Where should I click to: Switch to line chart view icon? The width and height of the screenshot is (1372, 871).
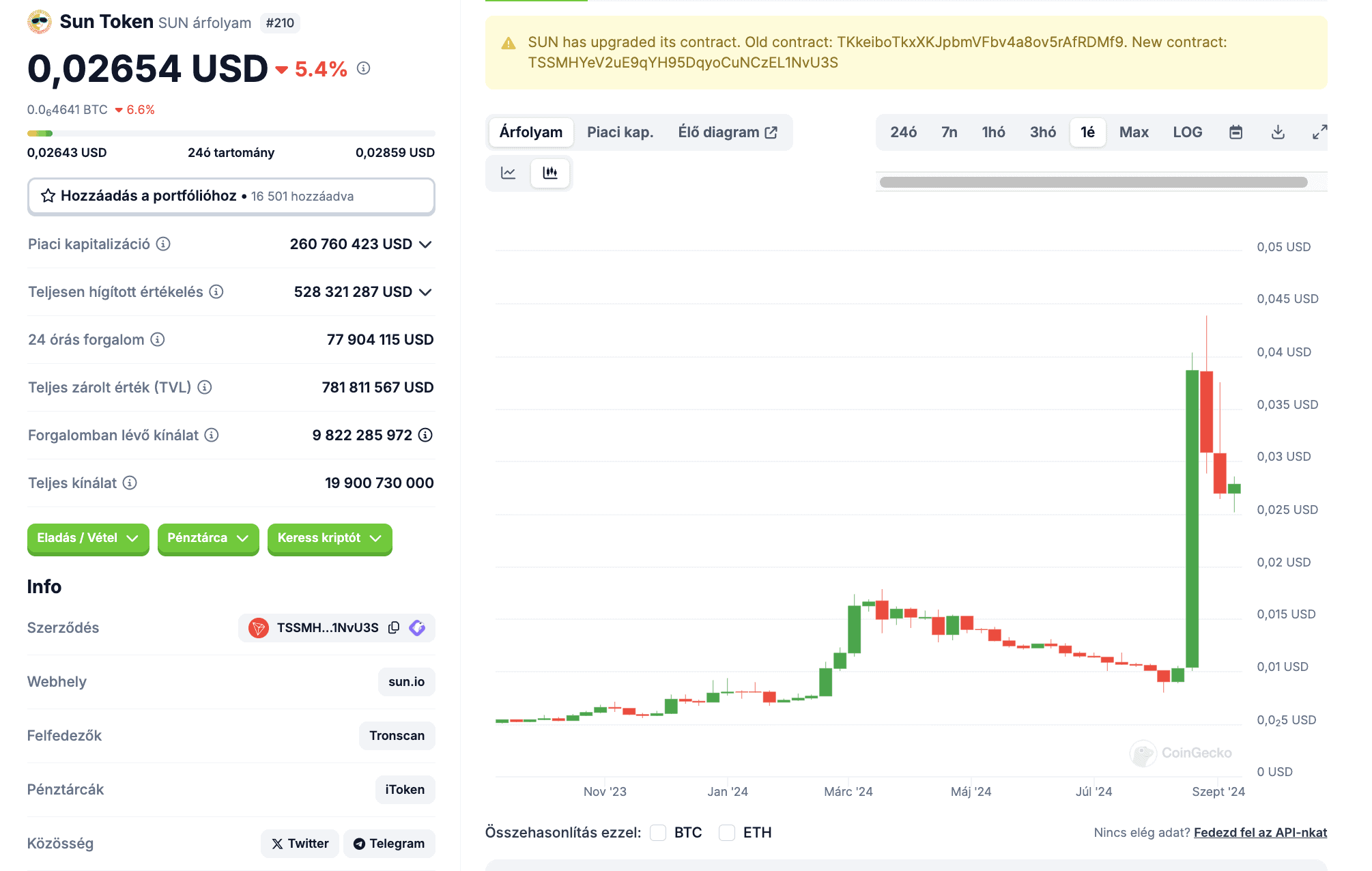pyautogui.click(x=509, y=173)
